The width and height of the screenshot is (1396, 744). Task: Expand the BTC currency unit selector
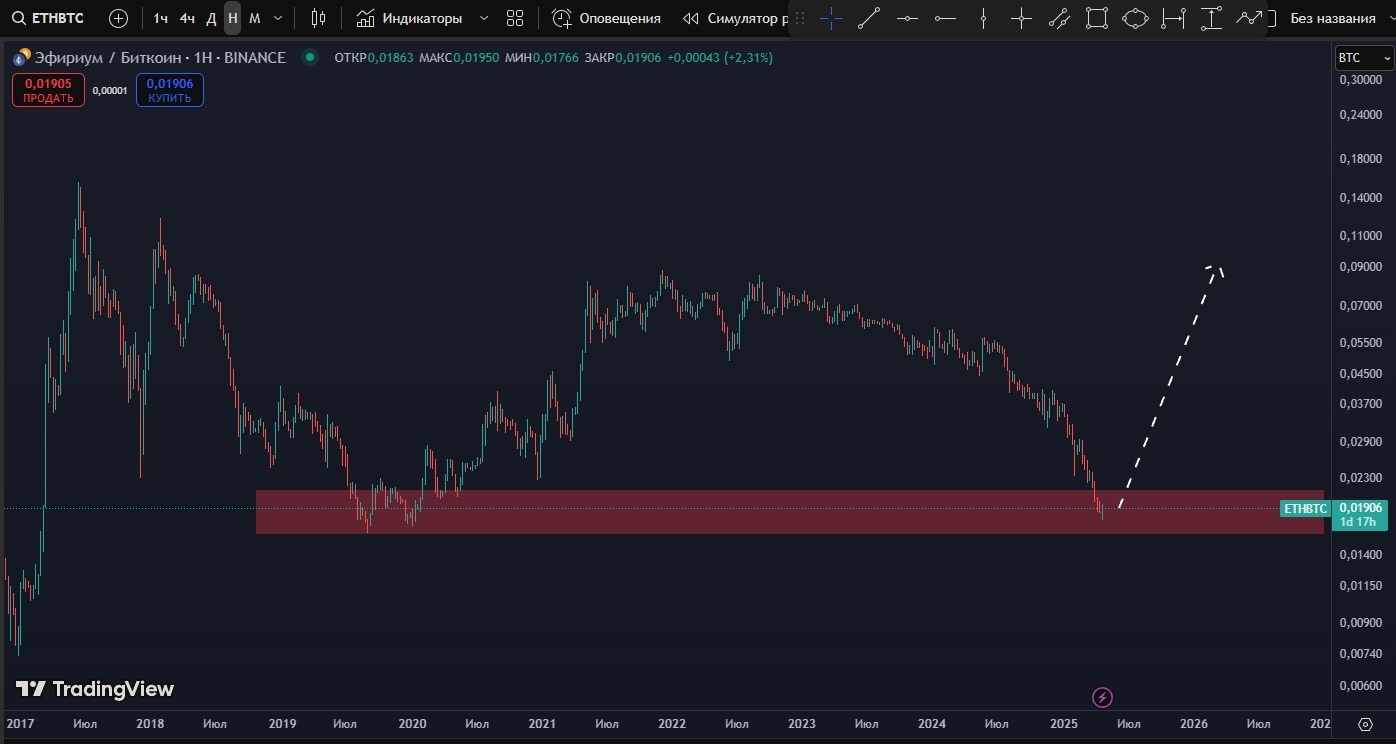1363,57
